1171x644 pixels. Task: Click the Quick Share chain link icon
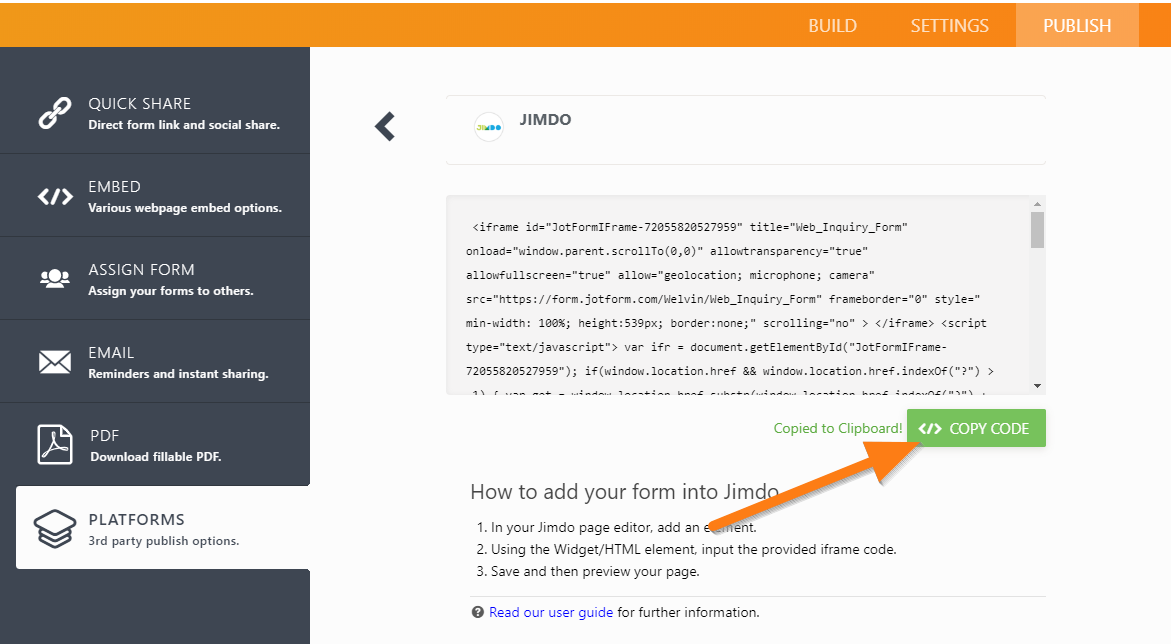[54, 113]
